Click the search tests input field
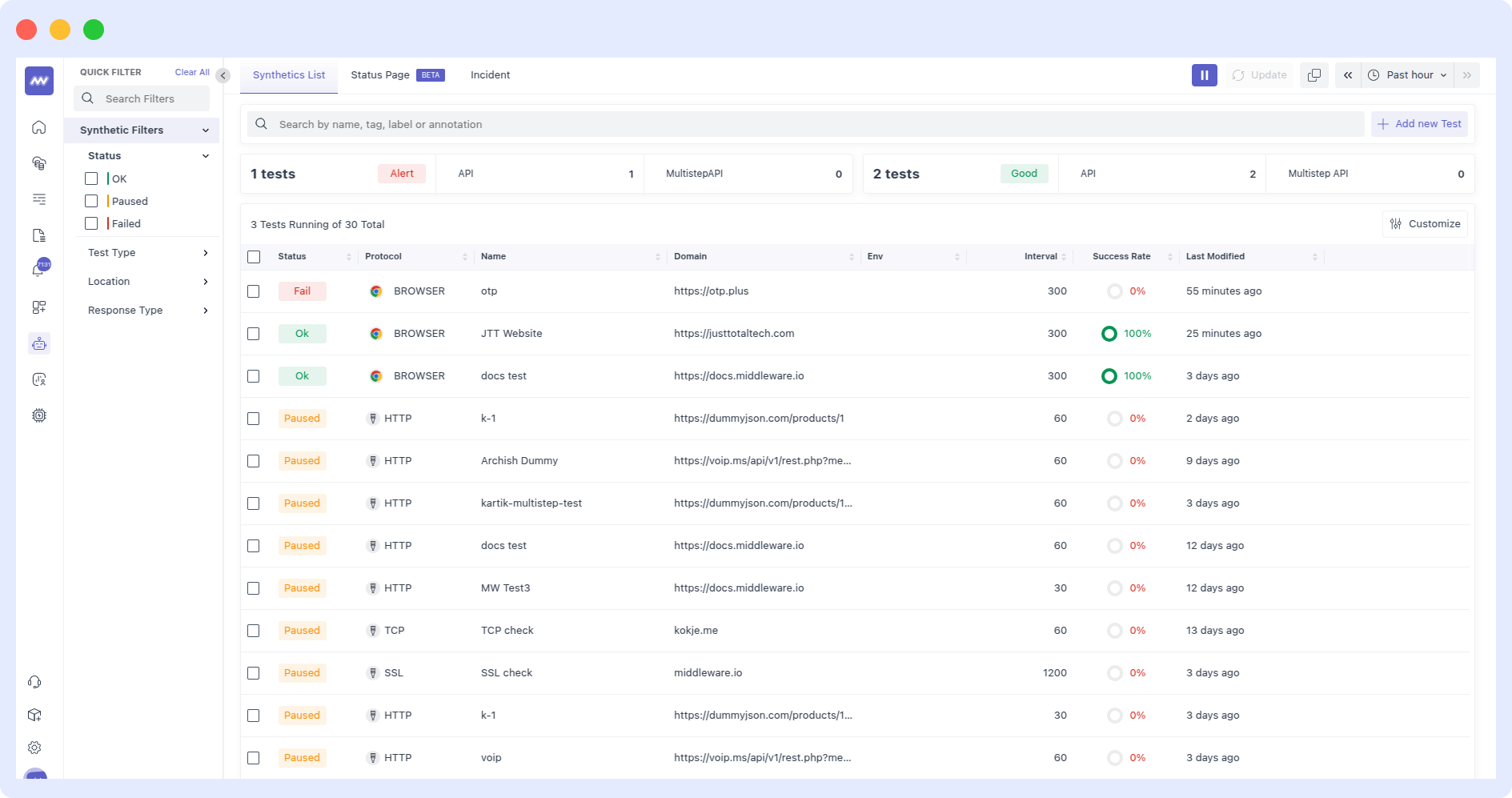The image size is (1512, 798). (720, 124)
